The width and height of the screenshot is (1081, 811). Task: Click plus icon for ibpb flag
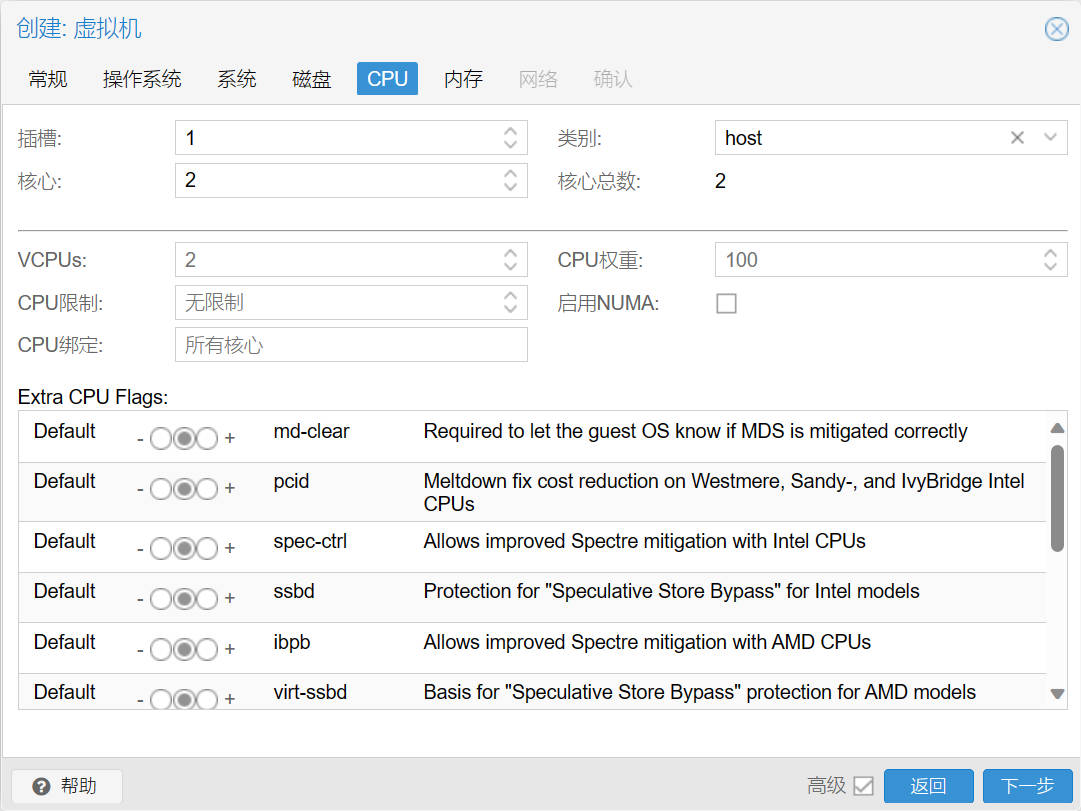click(x=230, y=649)
